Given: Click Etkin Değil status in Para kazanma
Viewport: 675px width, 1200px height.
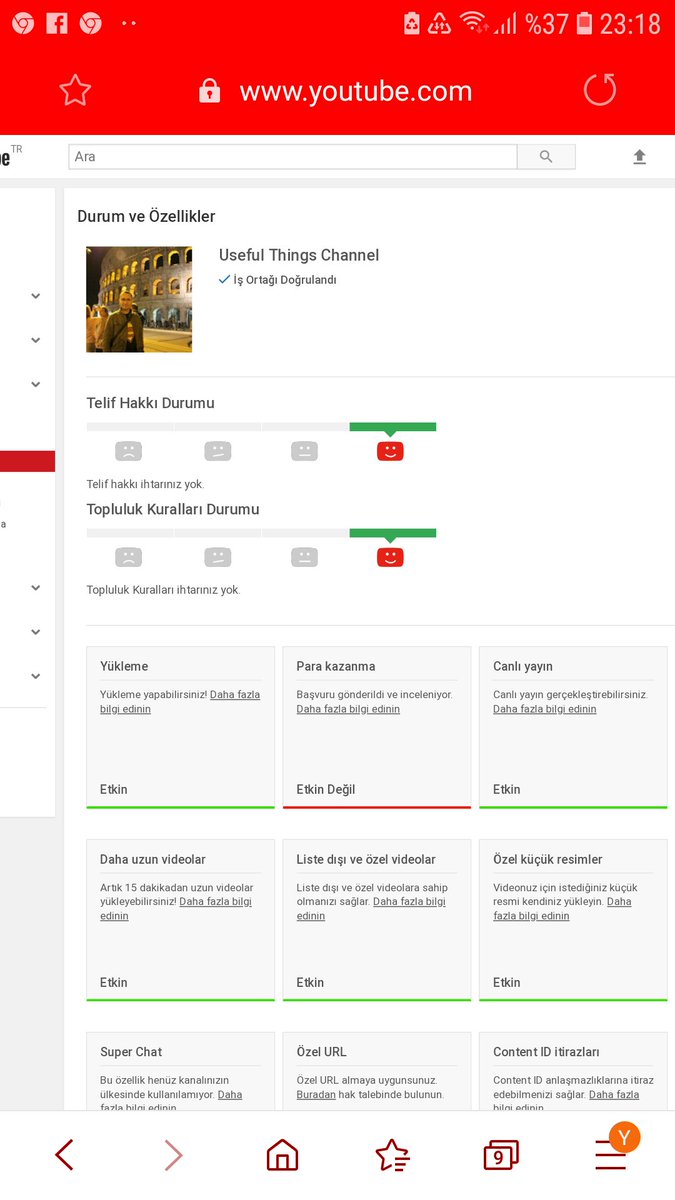Looking at the screenshot, I should click(326, 789).
